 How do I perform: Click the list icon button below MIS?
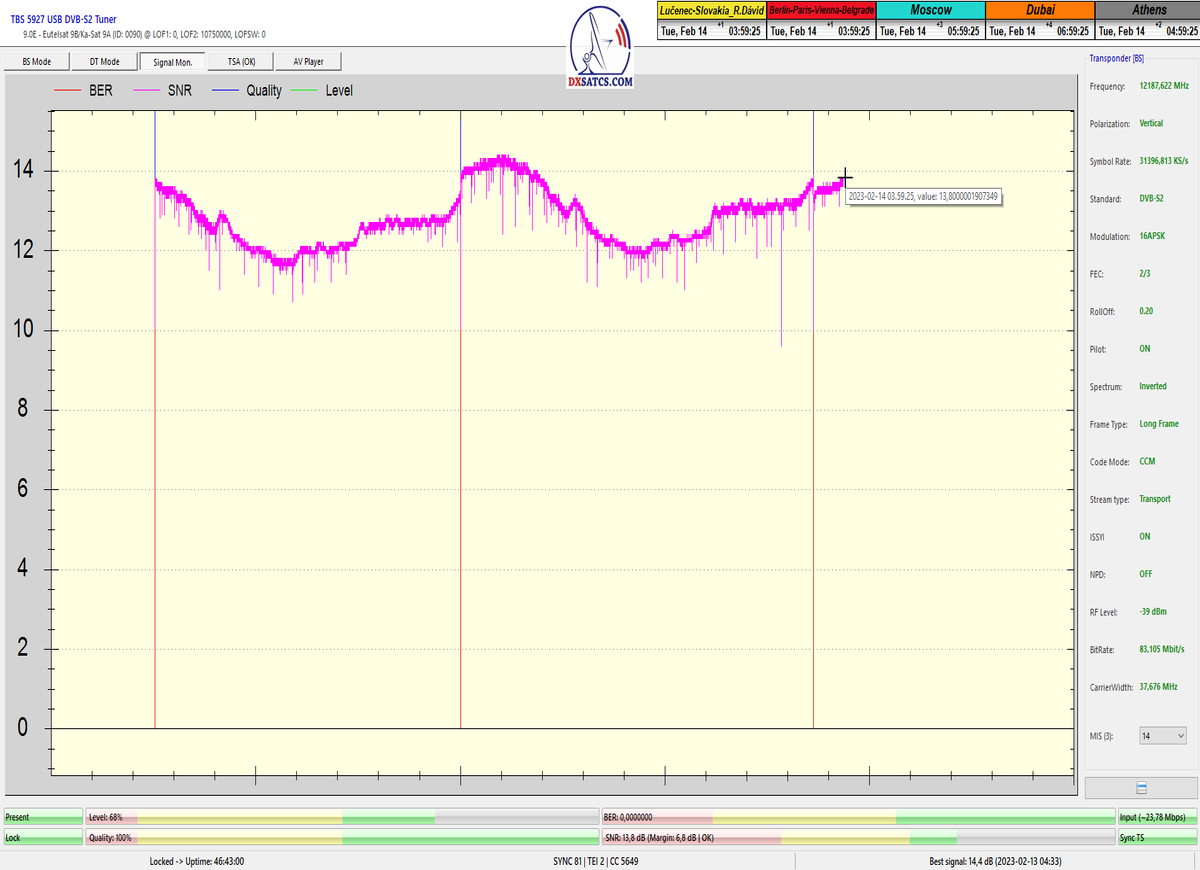(x=1141, y=788)
